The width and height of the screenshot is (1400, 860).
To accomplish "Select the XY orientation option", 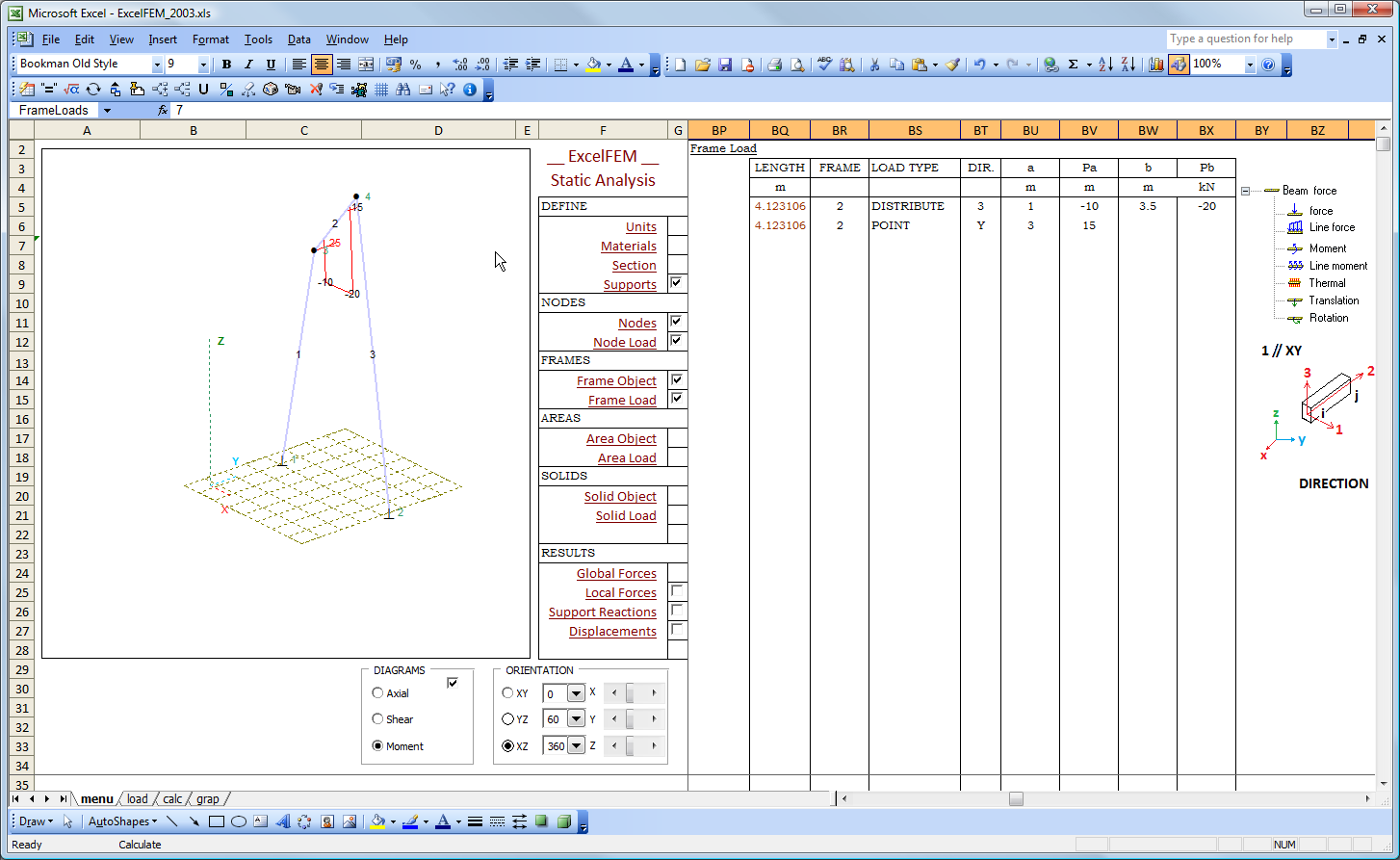I will point(508,693).
